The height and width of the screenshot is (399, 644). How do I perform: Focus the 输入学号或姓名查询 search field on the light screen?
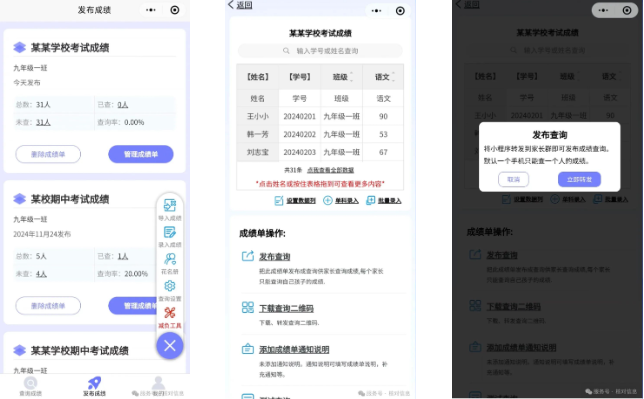point(320,51)
